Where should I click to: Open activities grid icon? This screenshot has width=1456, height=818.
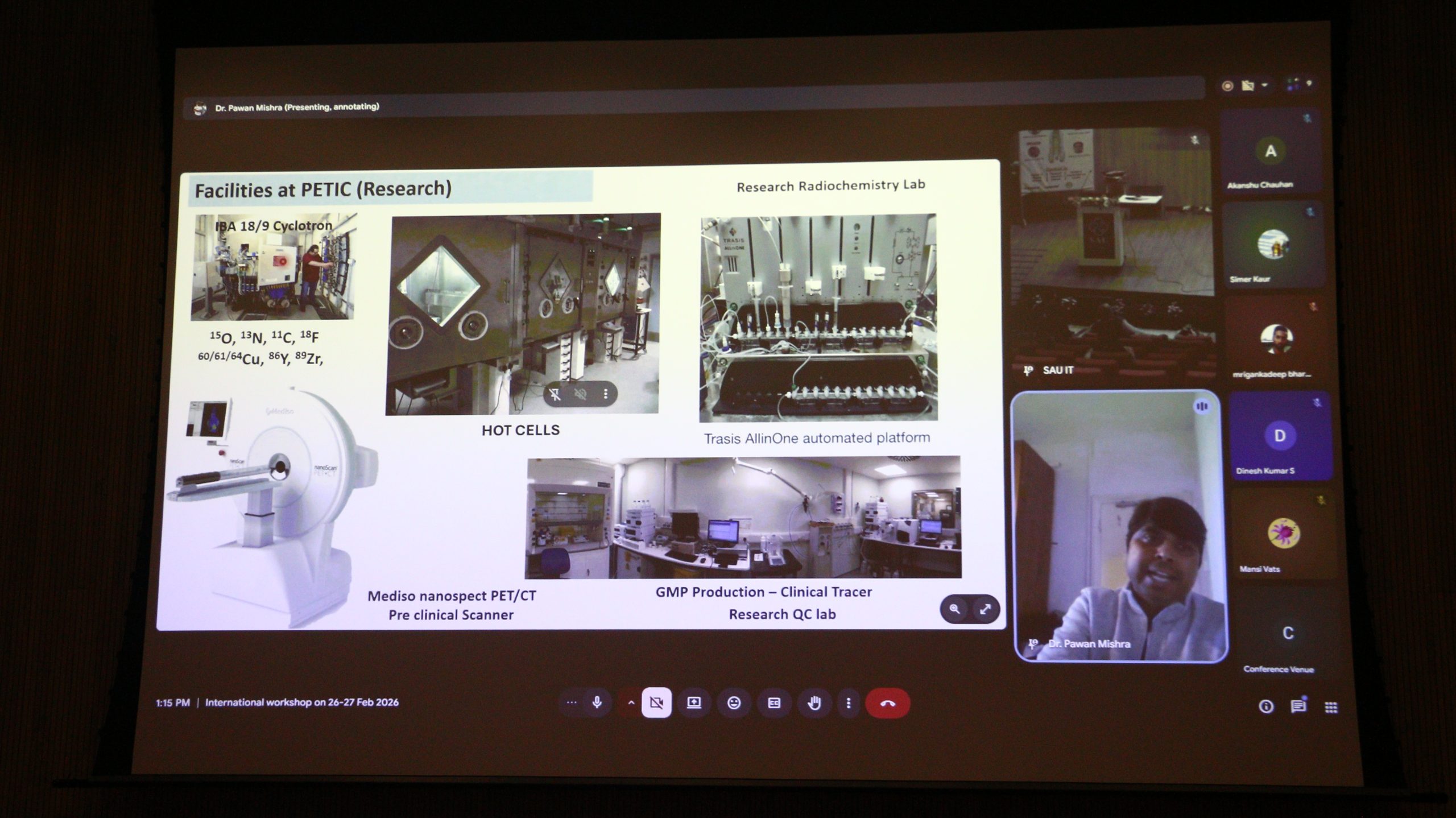click(x=1331, y=707)
